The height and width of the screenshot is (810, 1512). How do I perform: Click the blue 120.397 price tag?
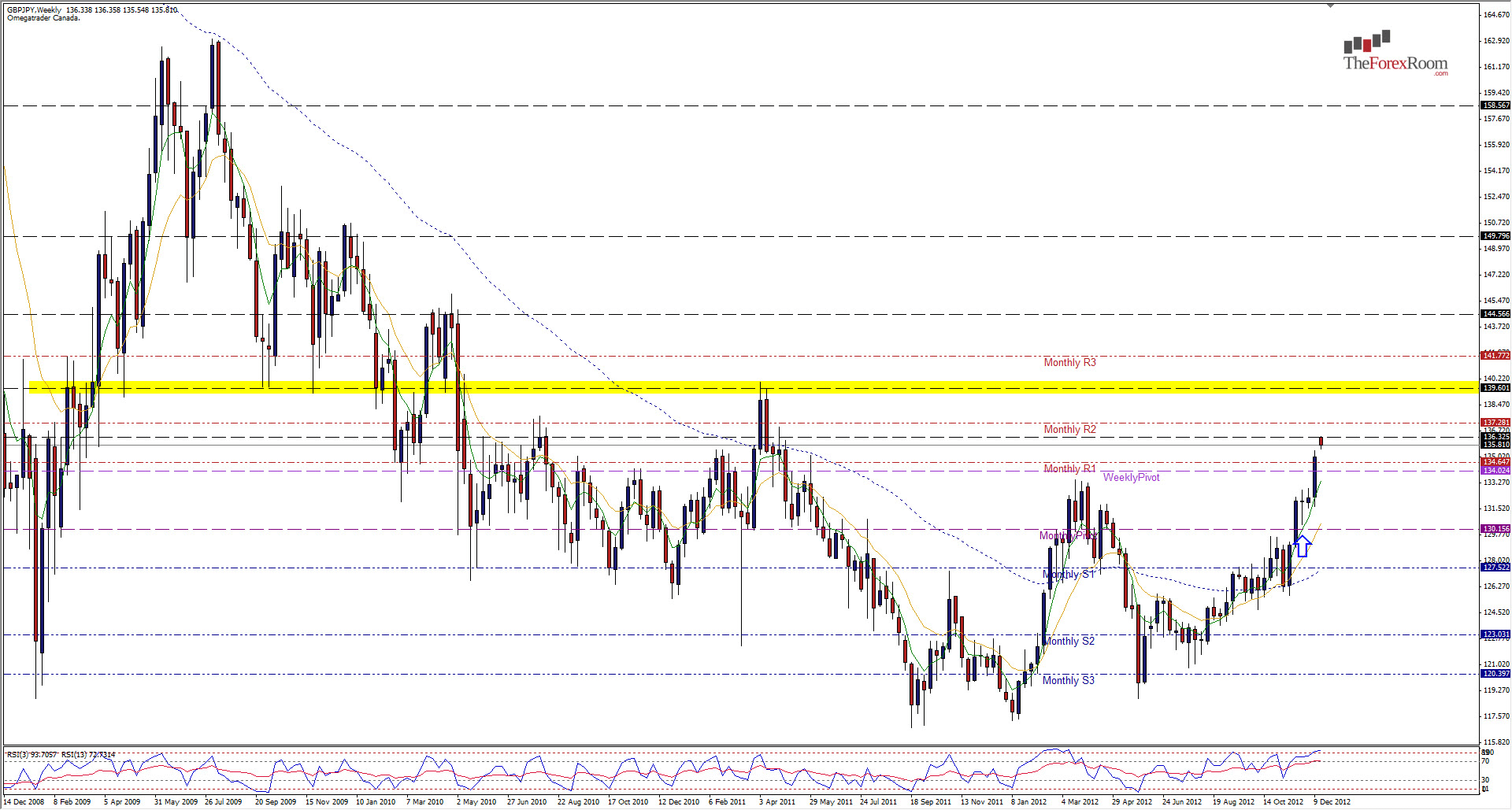[1495, 674]
